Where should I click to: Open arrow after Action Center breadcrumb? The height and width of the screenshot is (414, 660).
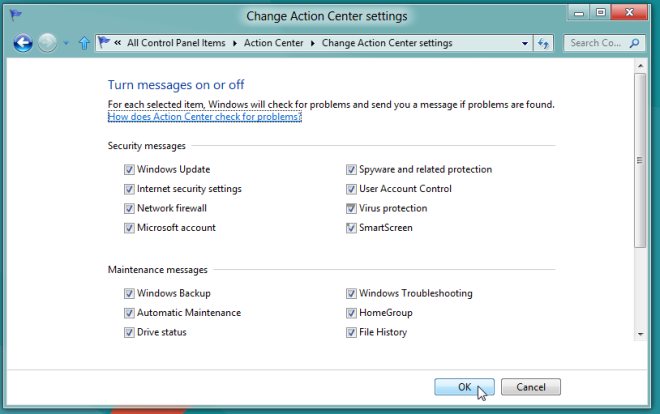click(x=312, y=43)
